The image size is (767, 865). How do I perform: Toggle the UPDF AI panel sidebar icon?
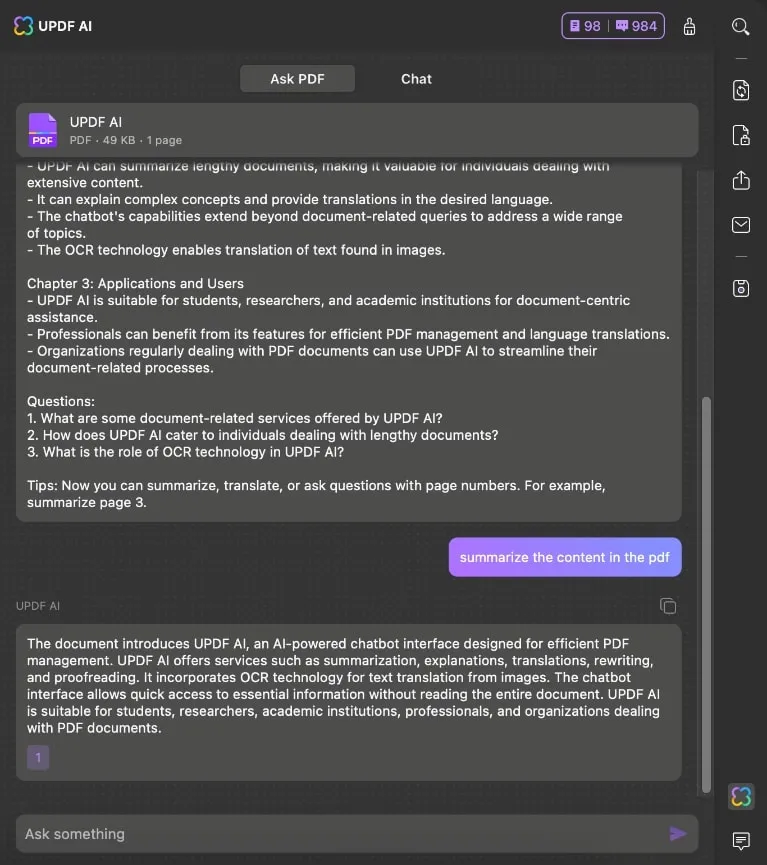click(741, 796)
